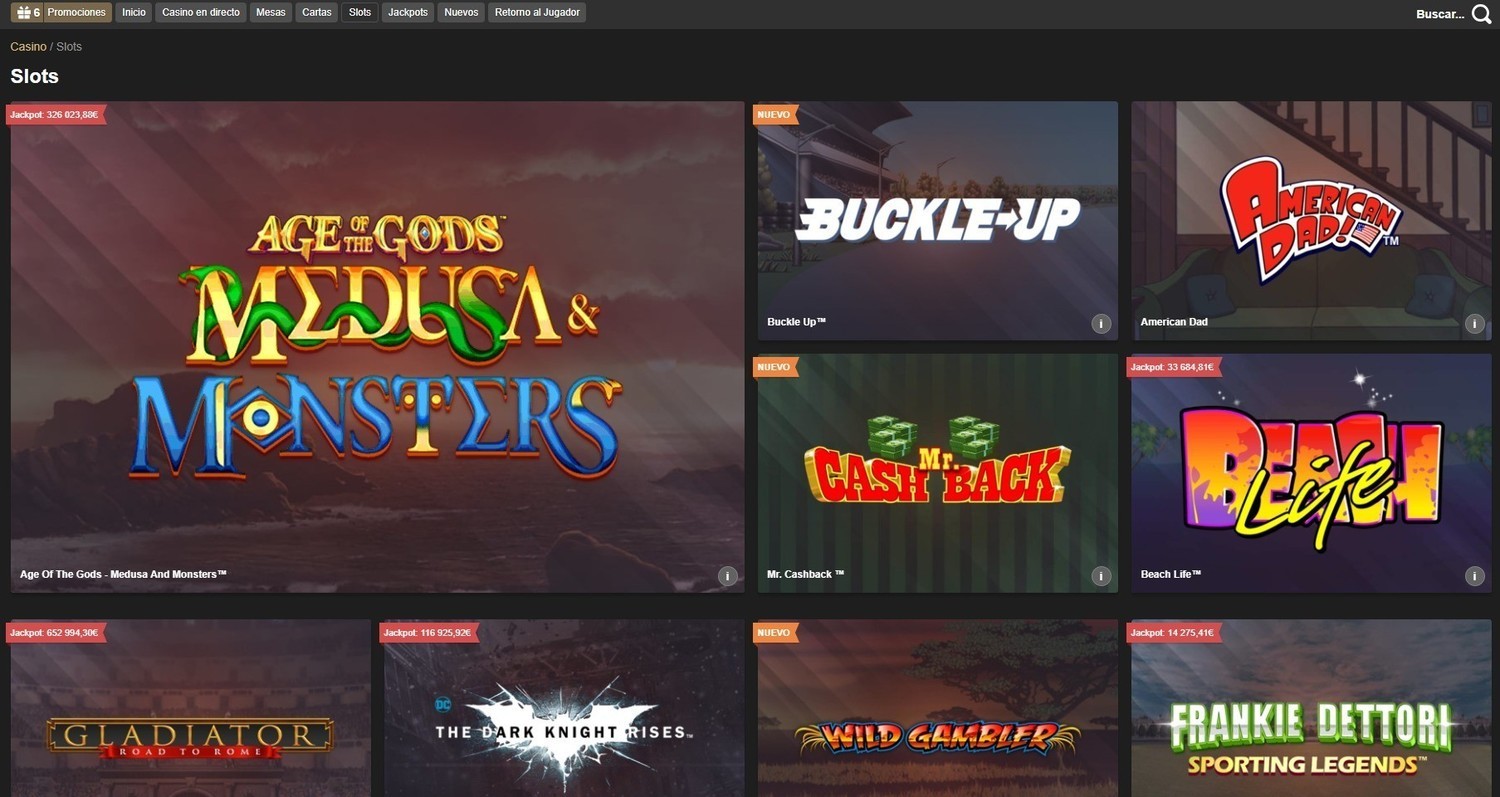Open the Nuevos category
This screenshot has height=797, width=1500.
pyautogui.click(x=461, y=13)
